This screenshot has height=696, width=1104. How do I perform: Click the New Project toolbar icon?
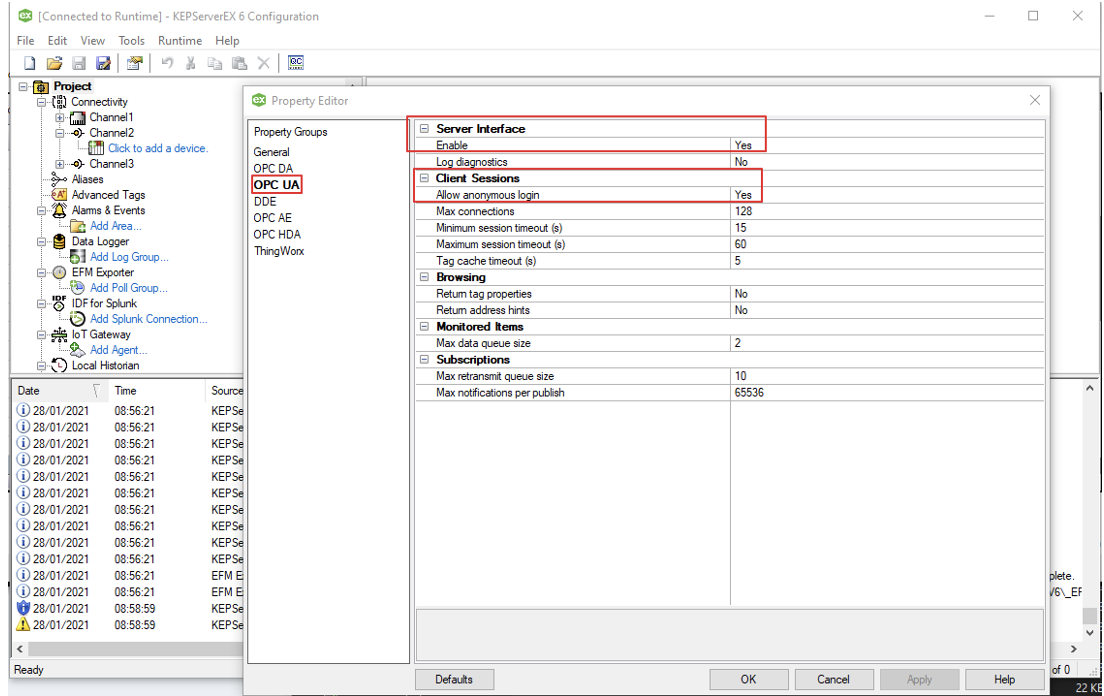tap(29, 63)
